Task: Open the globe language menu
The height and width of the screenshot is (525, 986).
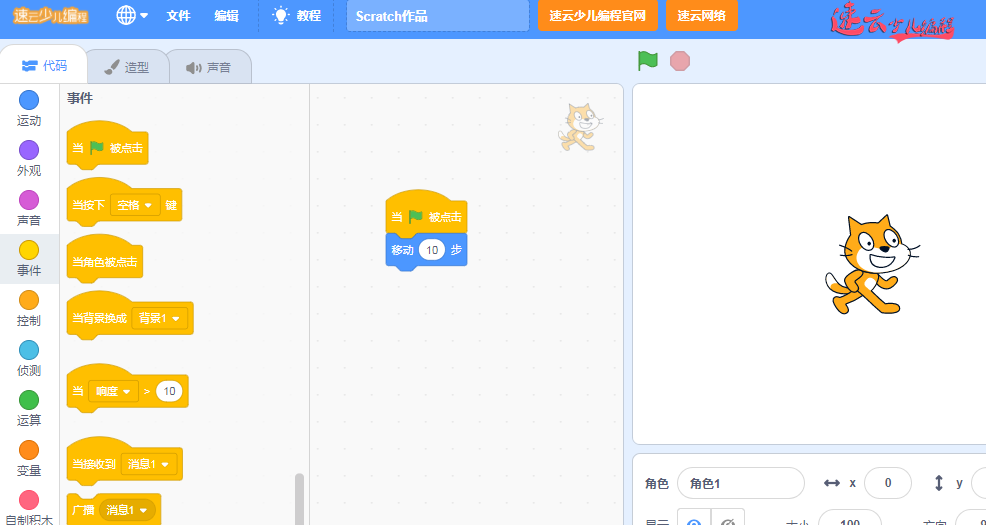Action: (132, 16)
